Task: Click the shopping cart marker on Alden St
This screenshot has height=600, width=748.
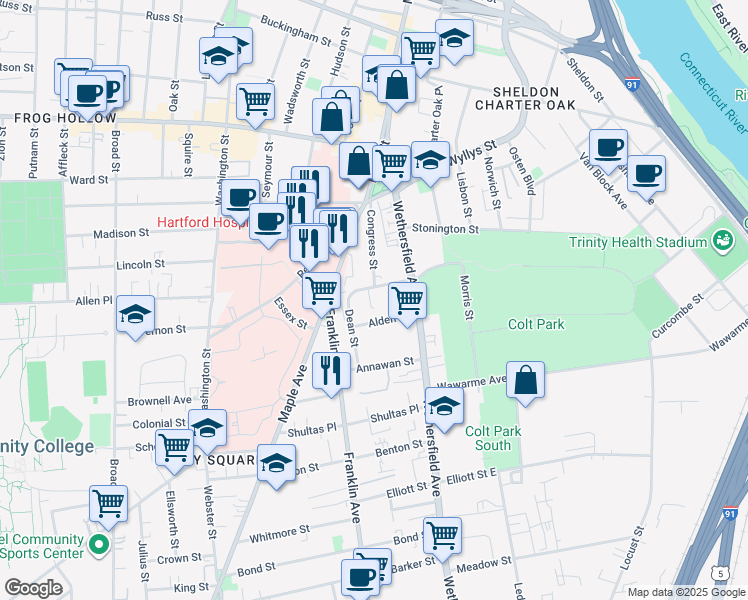Action: tap(407, 300)
